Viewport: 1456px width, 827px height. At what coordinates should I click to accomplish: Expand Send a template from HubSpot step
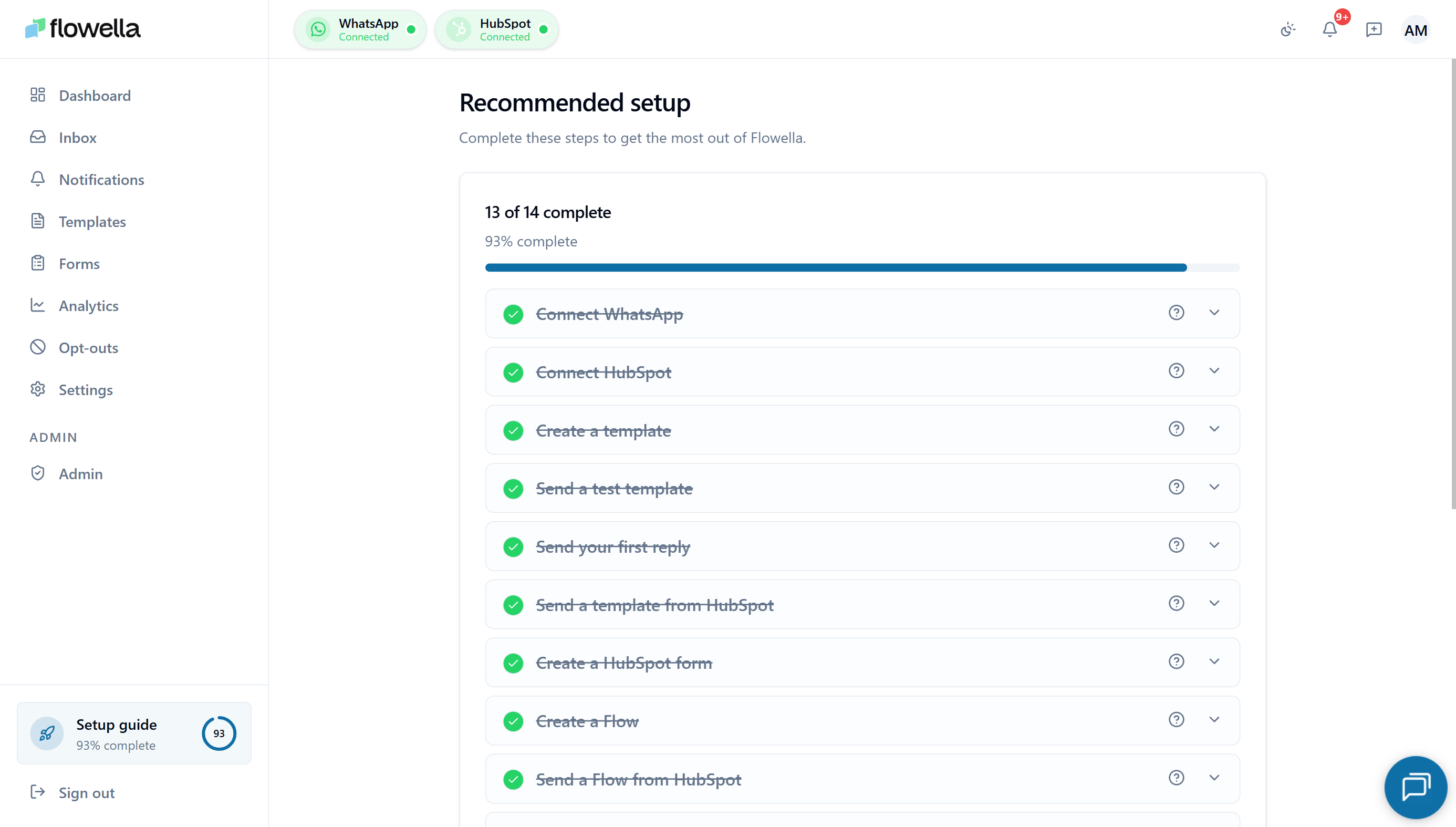click(x=1214, y=603)
